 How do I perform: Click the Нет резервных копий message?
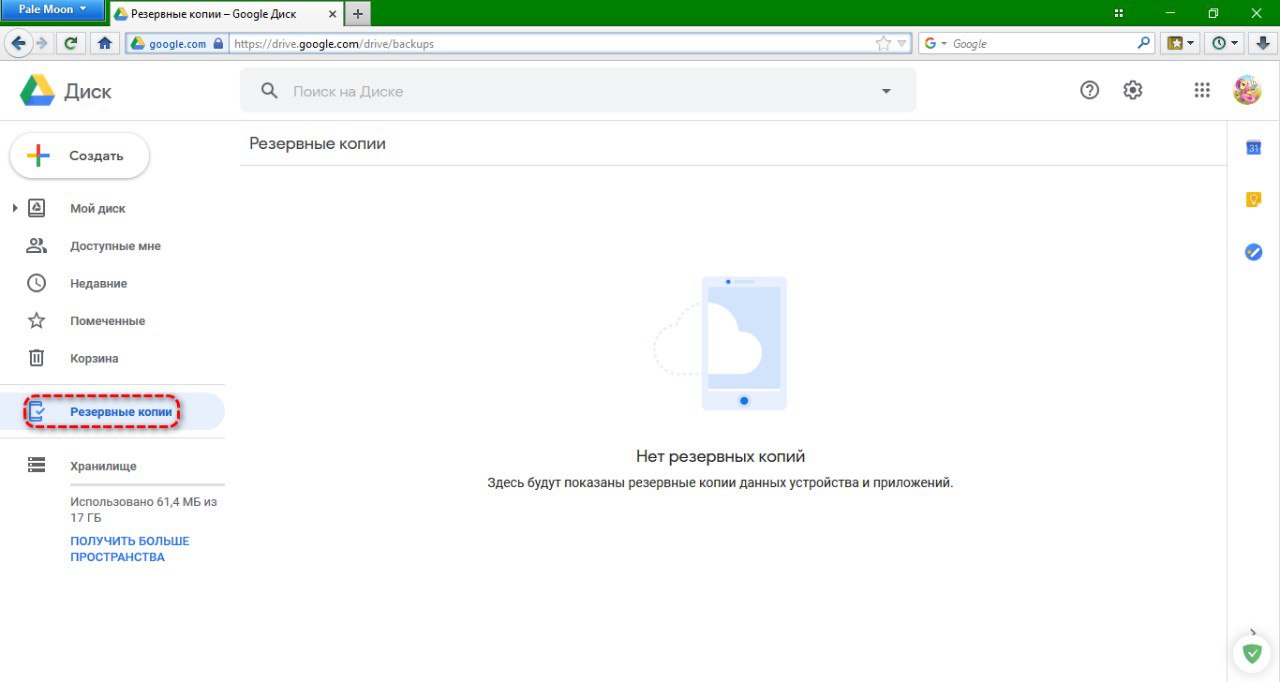720,457
